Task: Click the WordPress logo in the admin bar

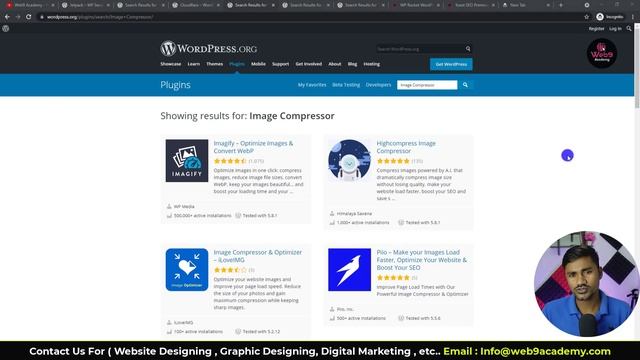Action: 6,29
